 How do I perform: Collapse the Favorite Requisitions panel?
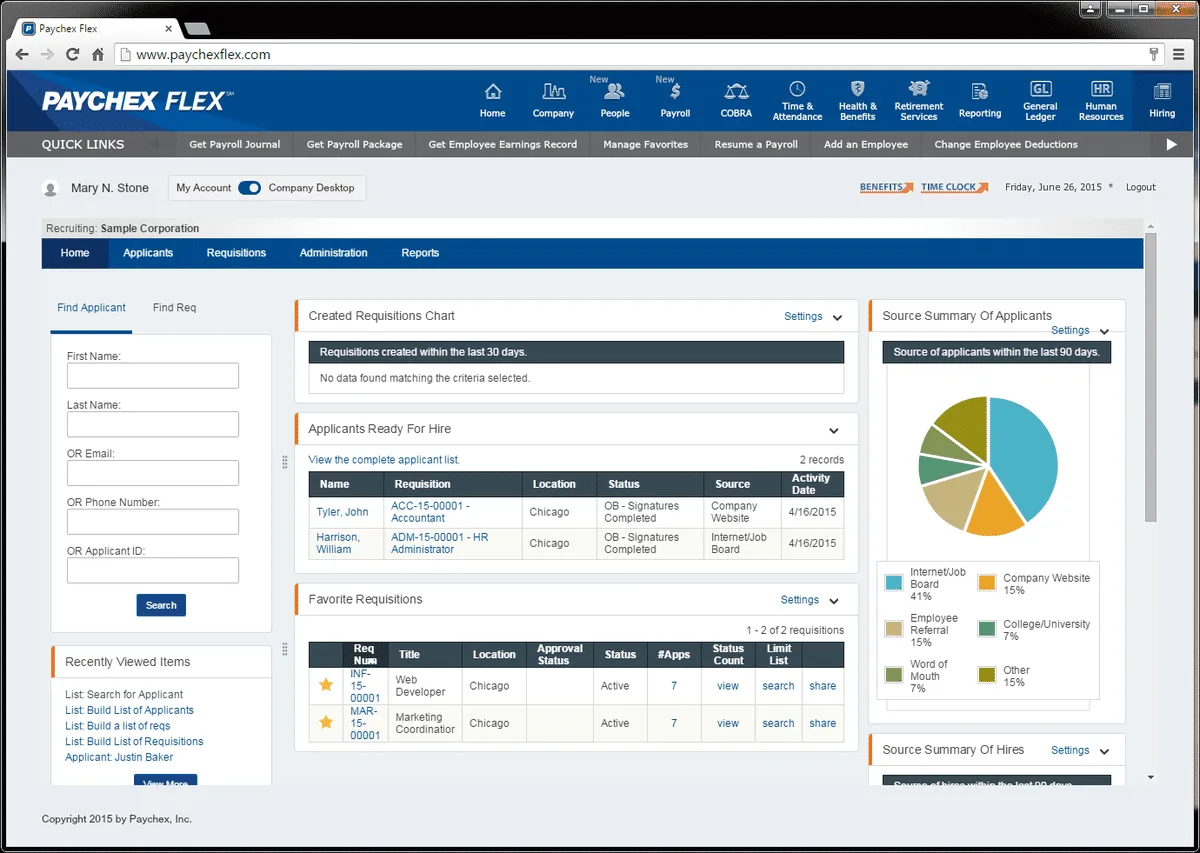point(834,602)
